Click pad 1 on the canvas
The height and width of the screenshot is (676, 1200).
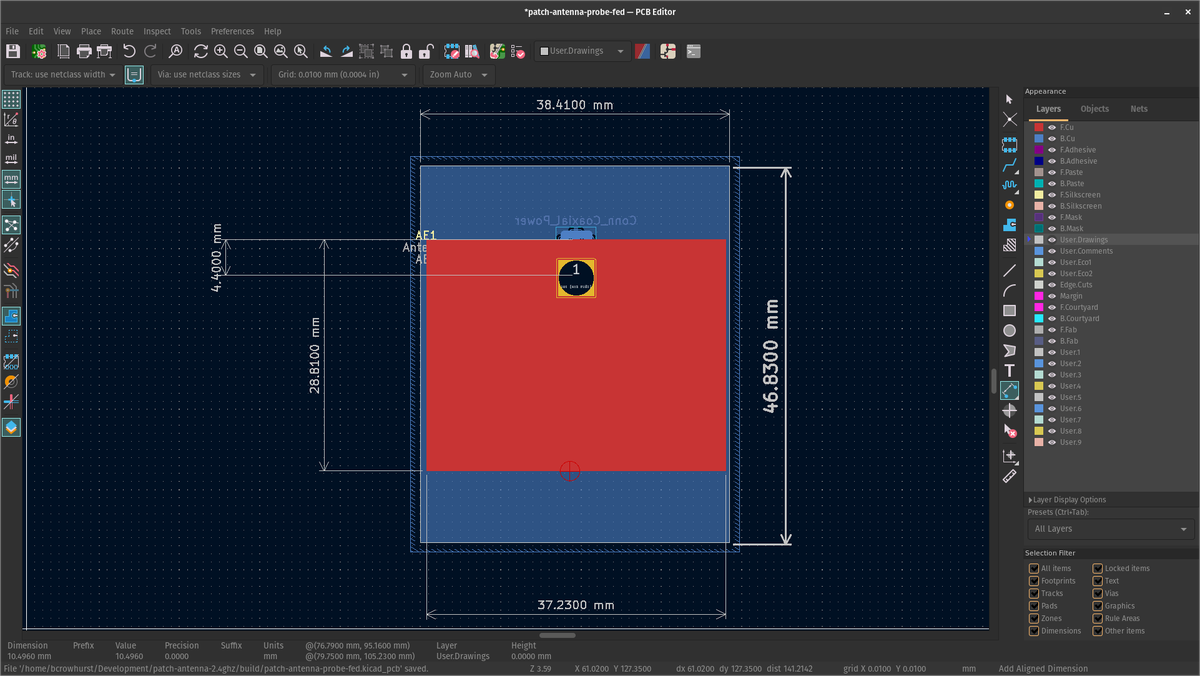pos(576,278)
